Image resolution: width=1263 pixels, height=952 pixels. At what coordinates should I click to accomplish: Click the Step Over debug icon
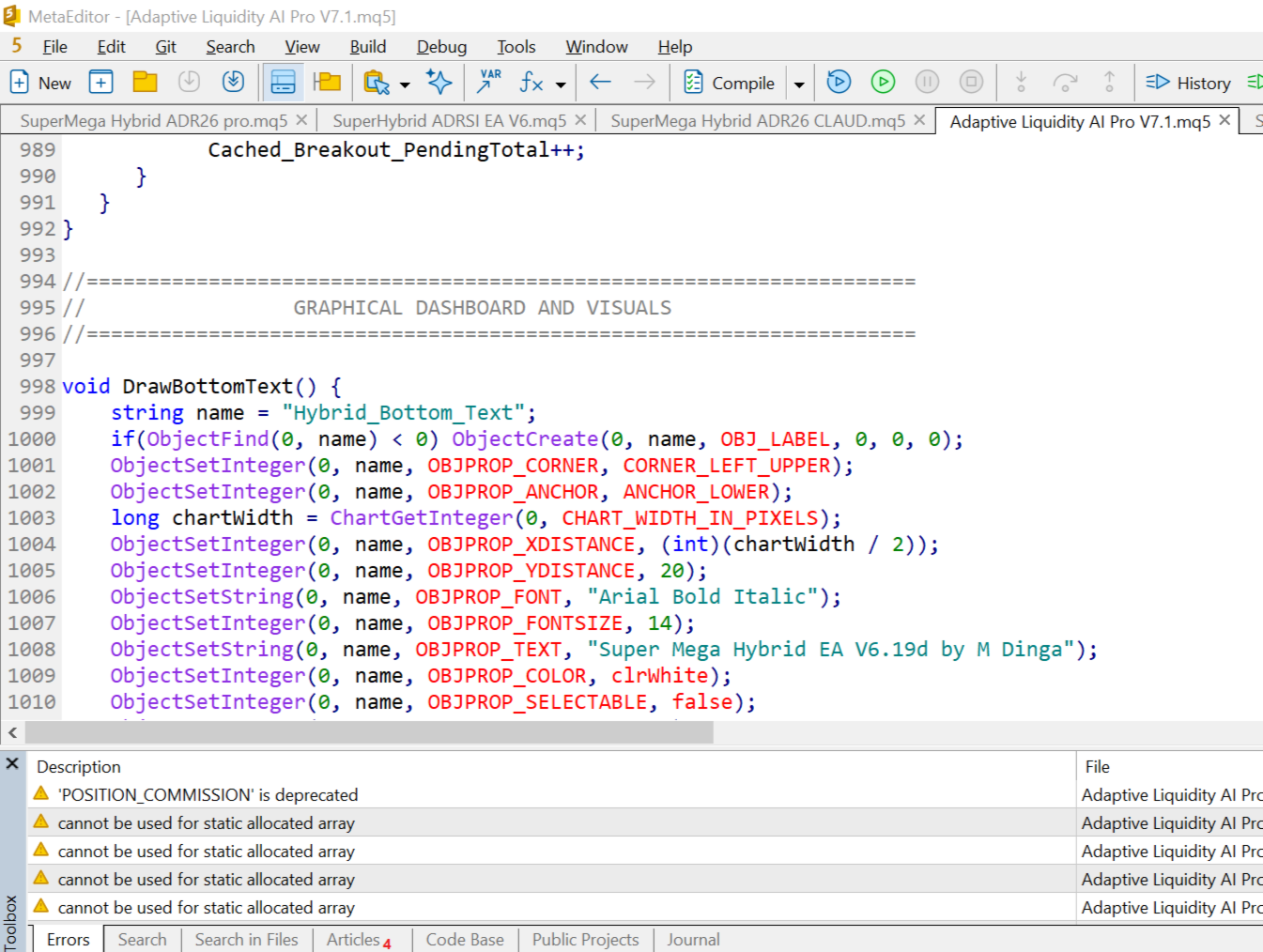(x=1065, y=83)
